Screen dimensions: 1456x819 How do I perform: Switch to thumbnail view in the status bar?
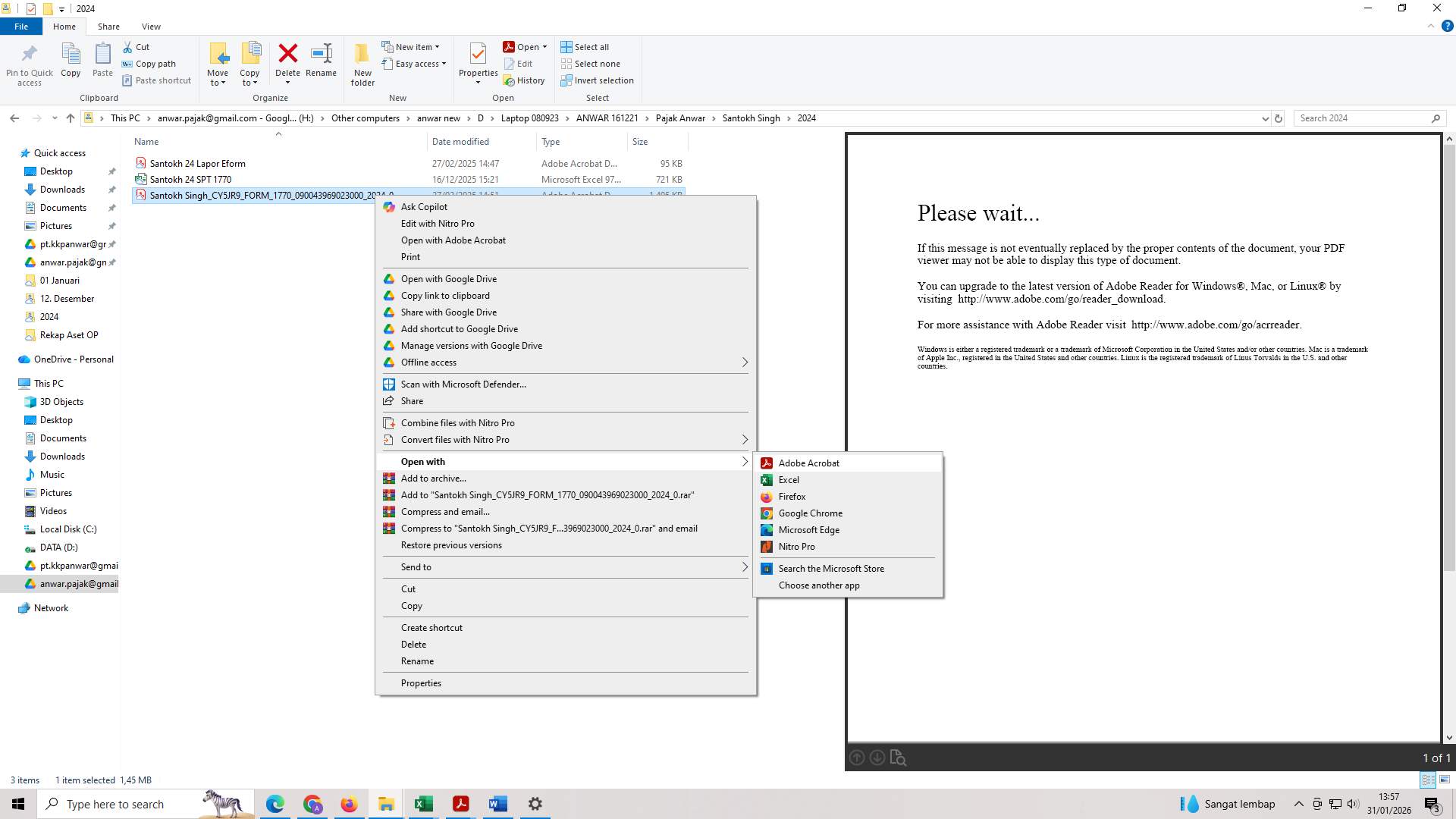tap(1443, 780)
